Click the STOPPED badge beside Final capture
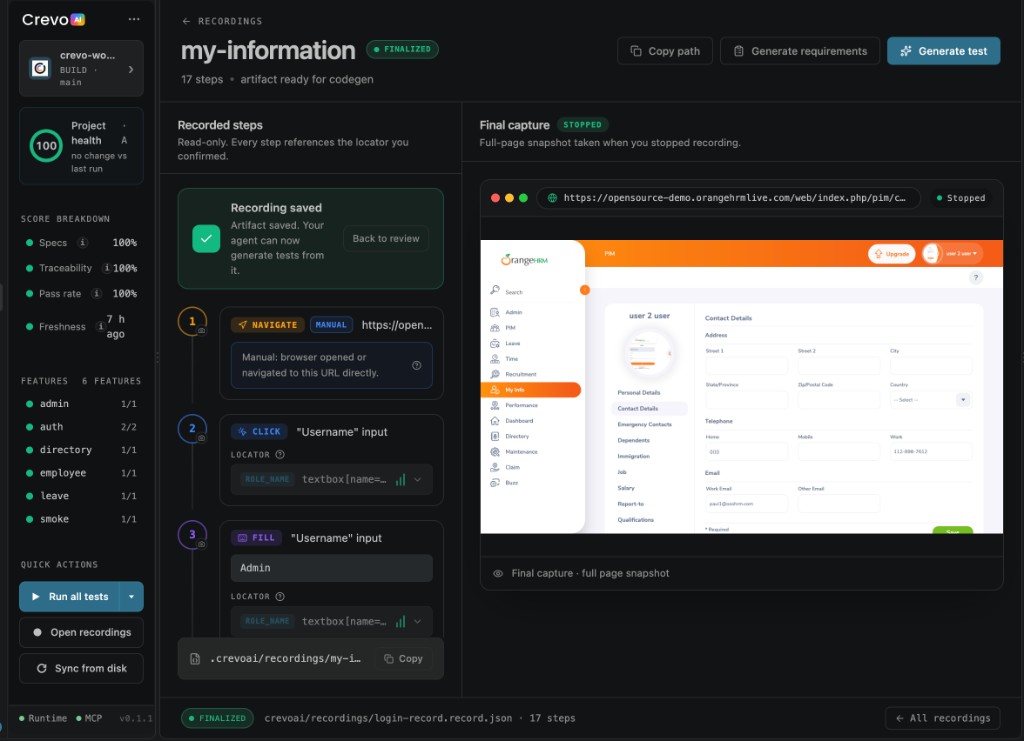 coord(583,124)
